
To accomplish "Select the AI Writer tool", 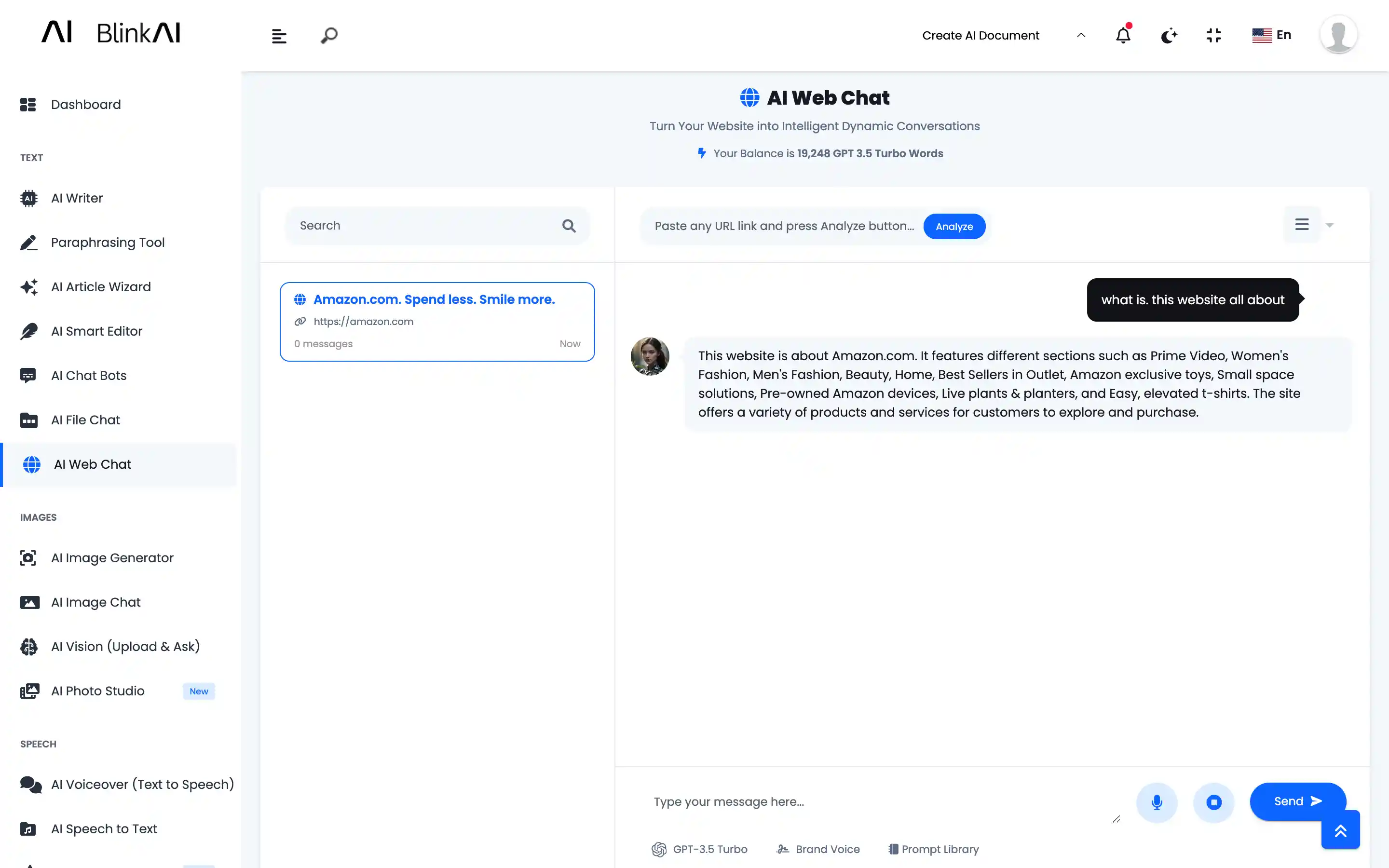I will [x=77, y=198].
